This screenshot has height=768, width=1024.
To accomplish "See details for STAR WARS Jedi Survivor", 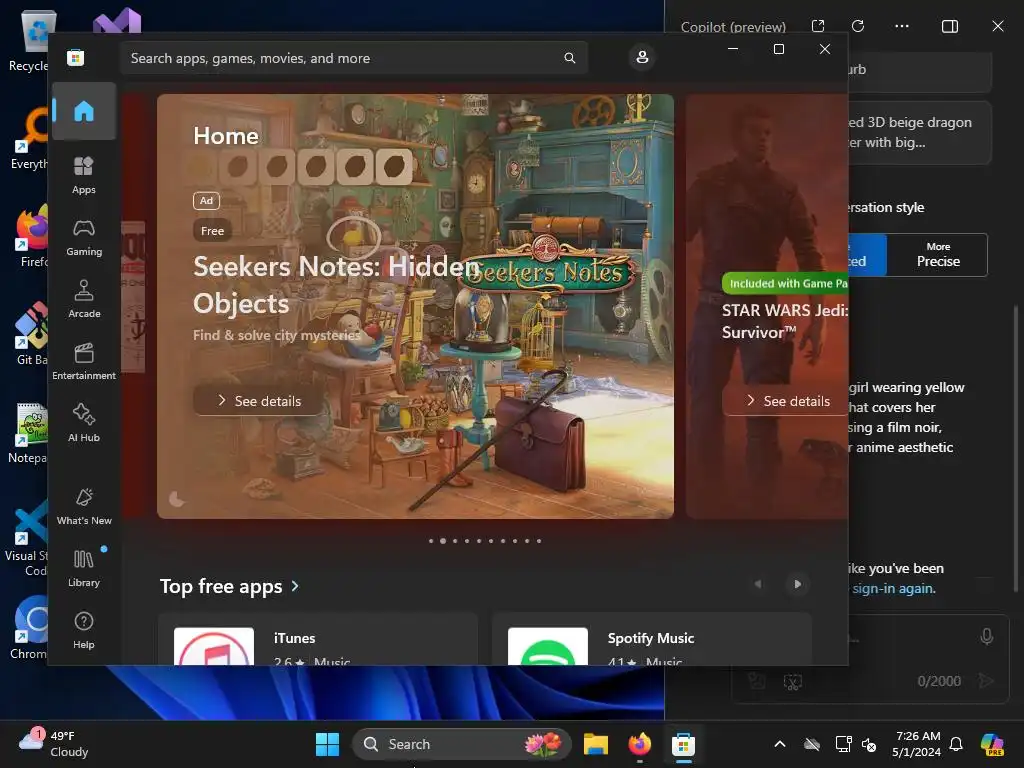I will pos(787,400).
